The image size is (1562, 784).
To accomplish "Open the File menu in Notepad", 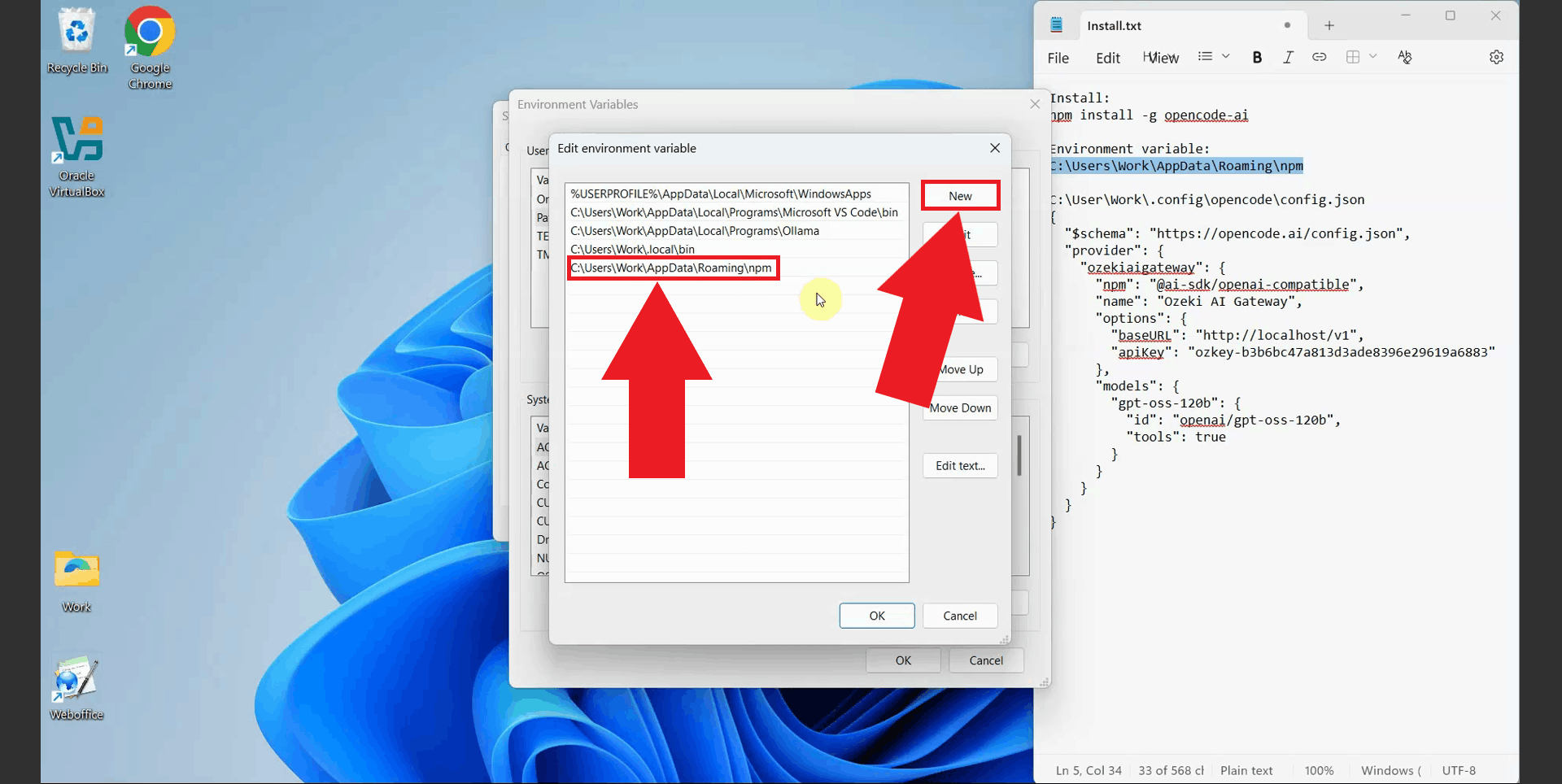I will click(x=1058, y=58).
